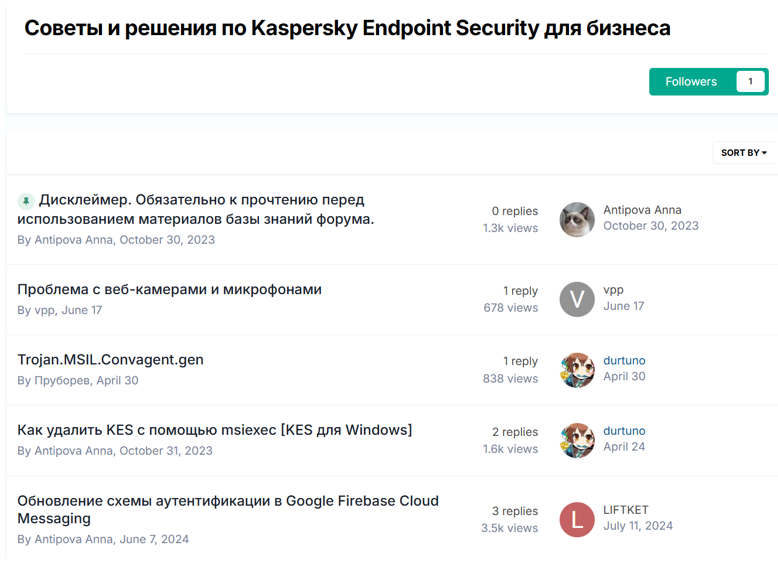
Task: Click the Followers button
Action: pyautogui.click(x=691, y=82)
